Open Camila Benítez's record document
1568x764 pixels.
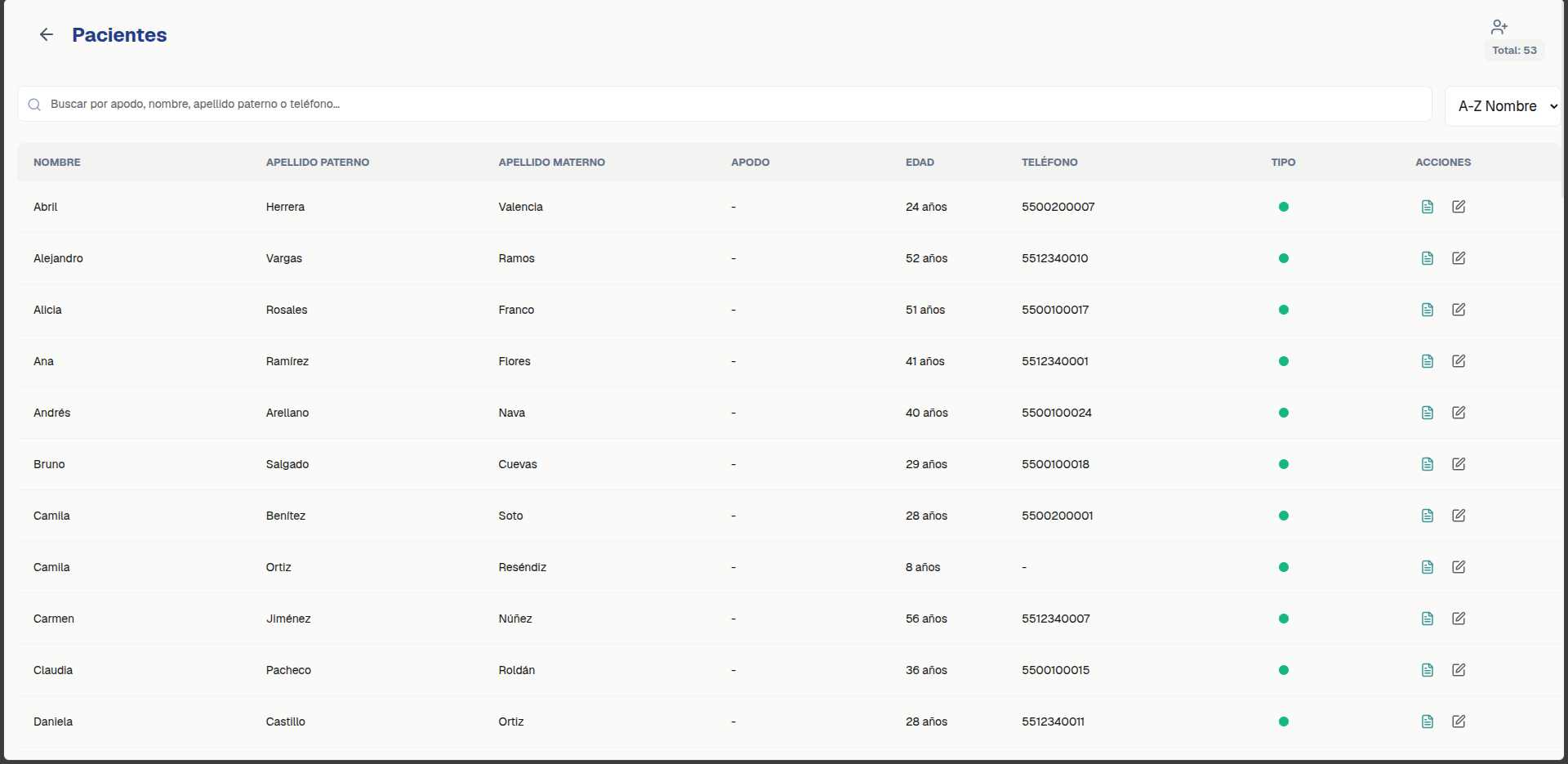[1428, 516]
